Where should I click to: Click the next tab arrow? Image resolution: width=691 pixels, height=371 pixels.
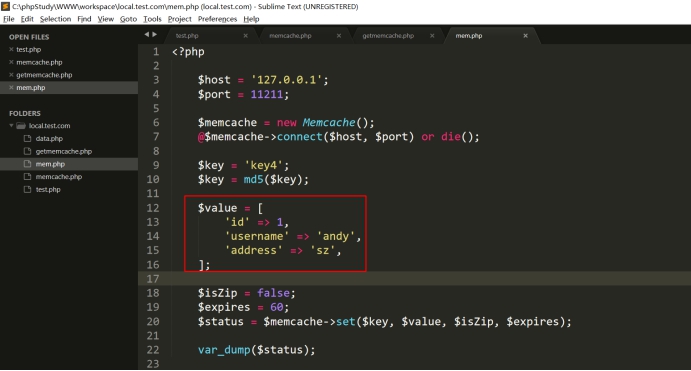155,34
